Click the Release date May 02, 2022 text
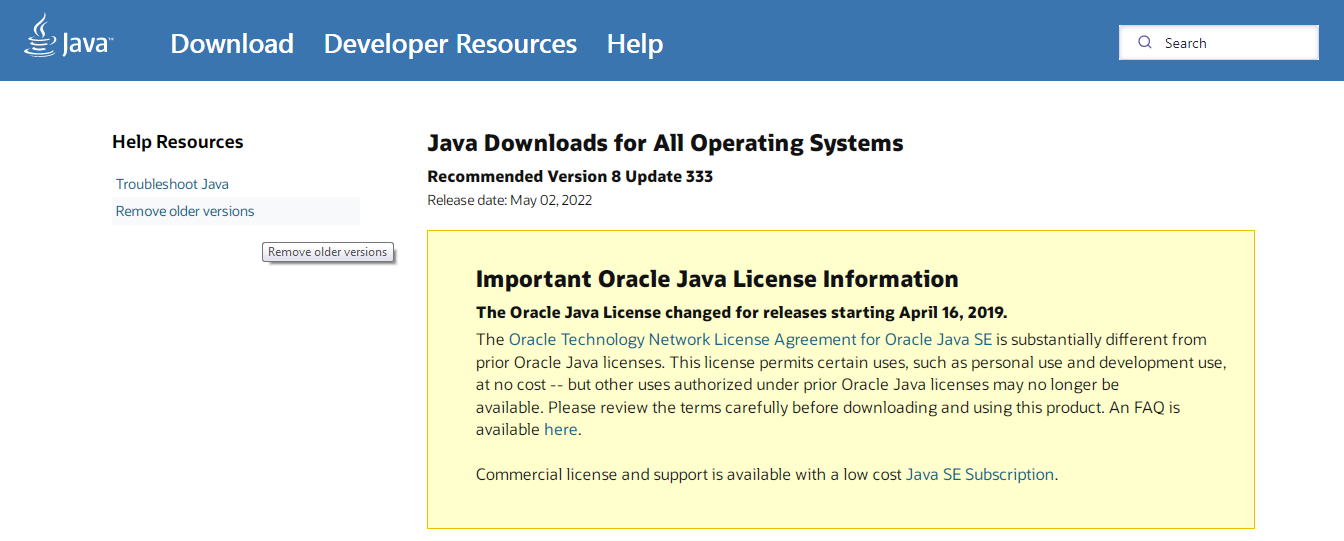 510,200
